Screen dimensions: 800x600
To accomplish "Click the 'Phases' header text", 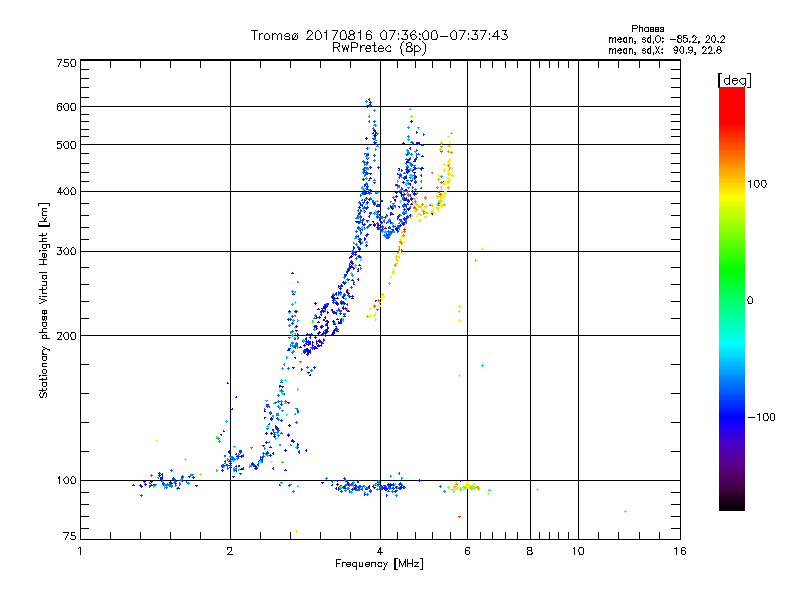I will 647,29.
